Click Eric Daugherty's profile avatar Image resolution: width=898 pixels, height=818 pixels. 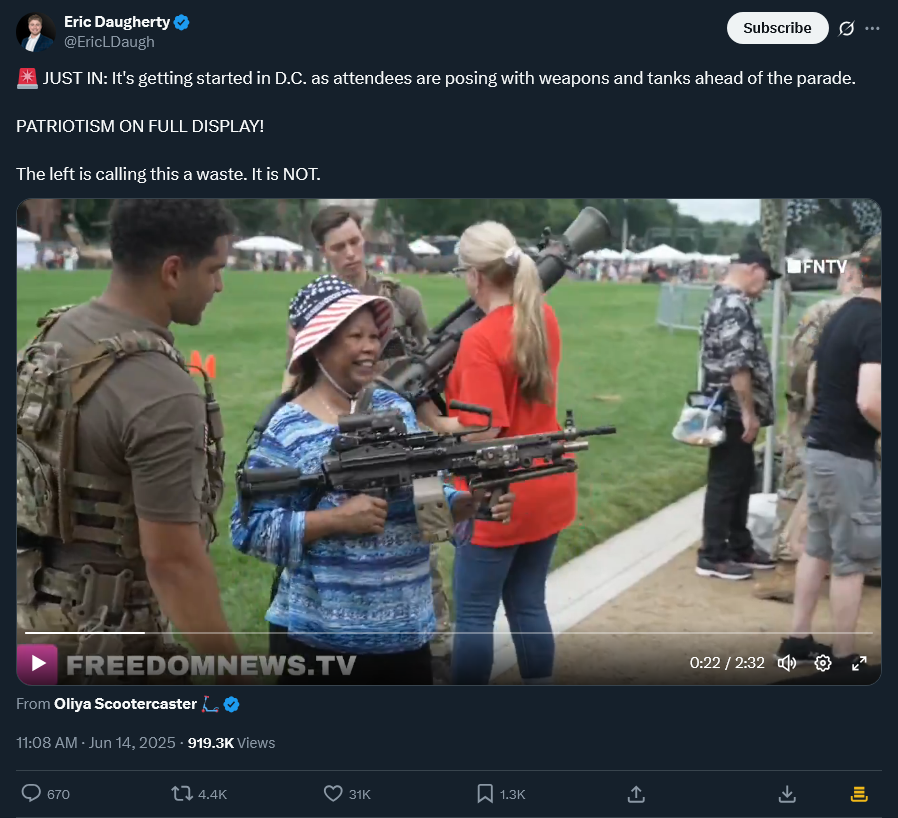pyautogui.click(x=36, y=32)
